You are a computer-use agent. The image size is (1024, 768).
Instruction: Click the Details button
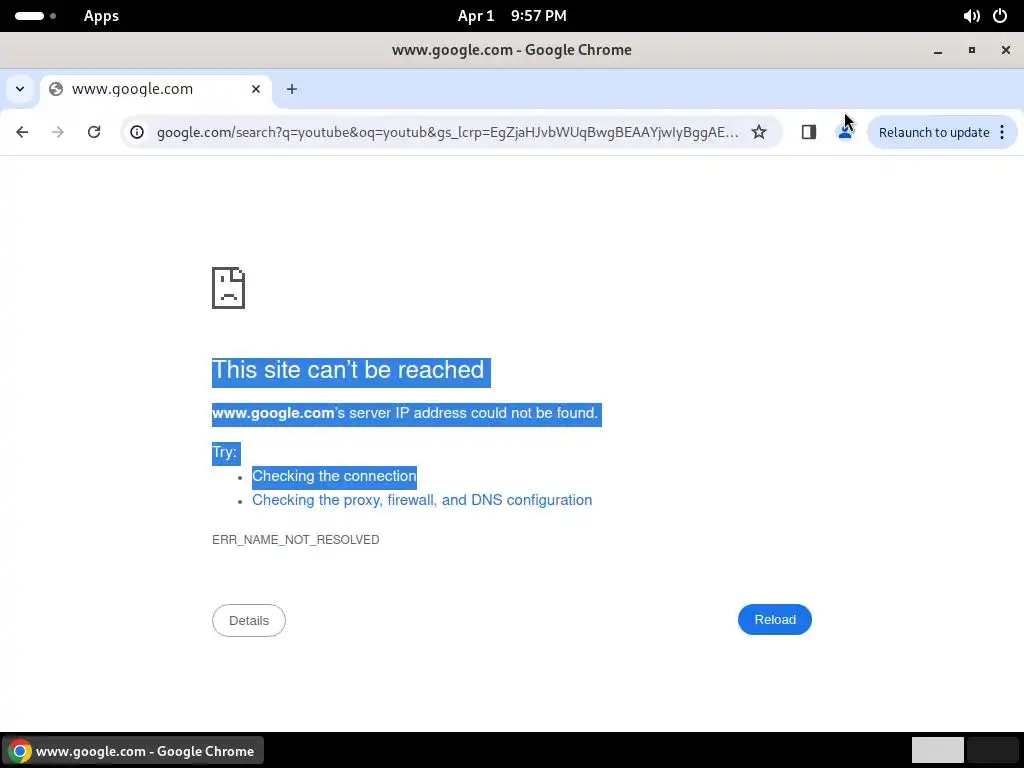(249, 620)
